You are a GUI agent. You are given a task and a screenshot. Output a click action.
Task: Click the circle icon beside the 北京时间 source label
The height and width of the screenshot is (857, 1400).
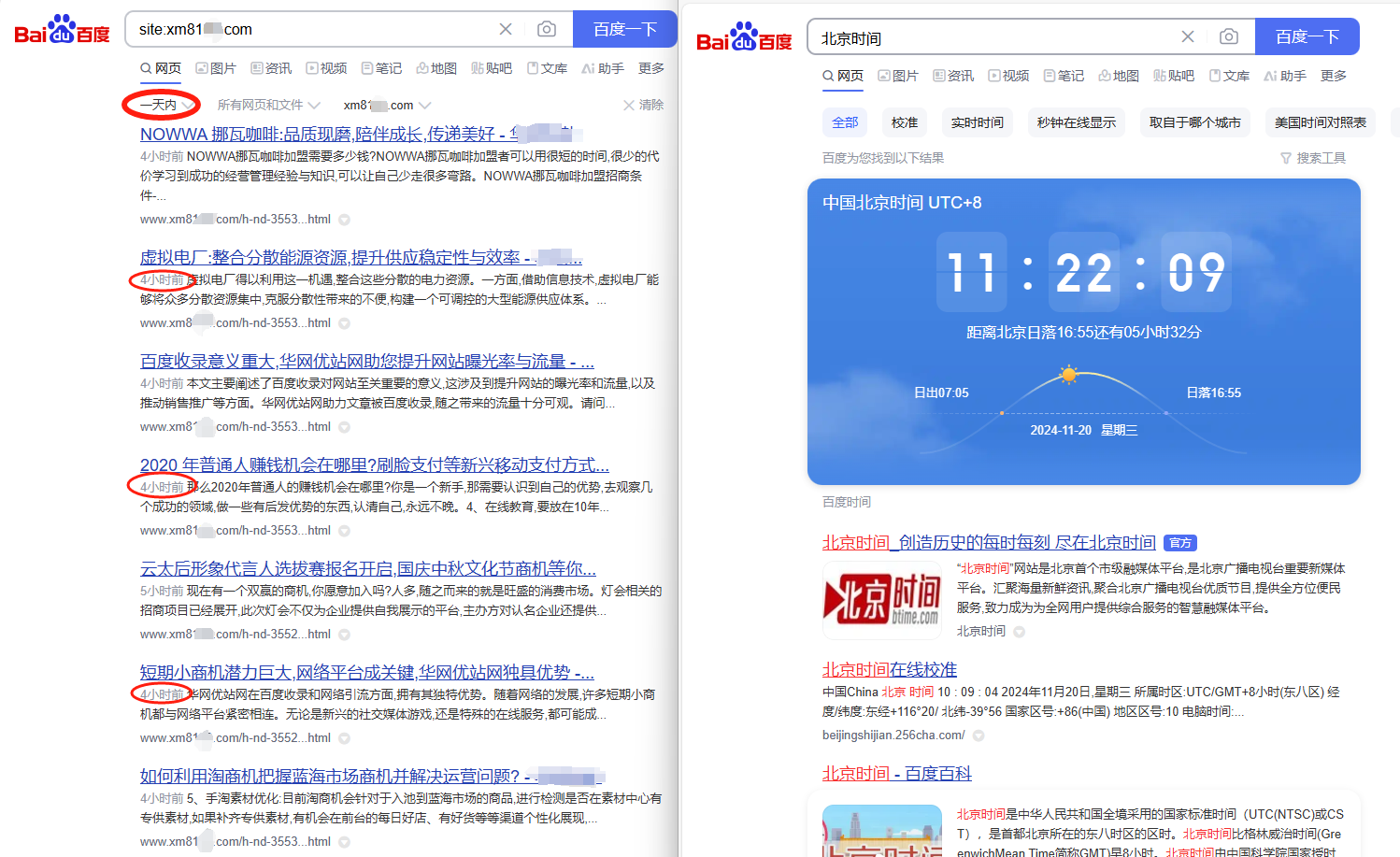click(1020, 632)
